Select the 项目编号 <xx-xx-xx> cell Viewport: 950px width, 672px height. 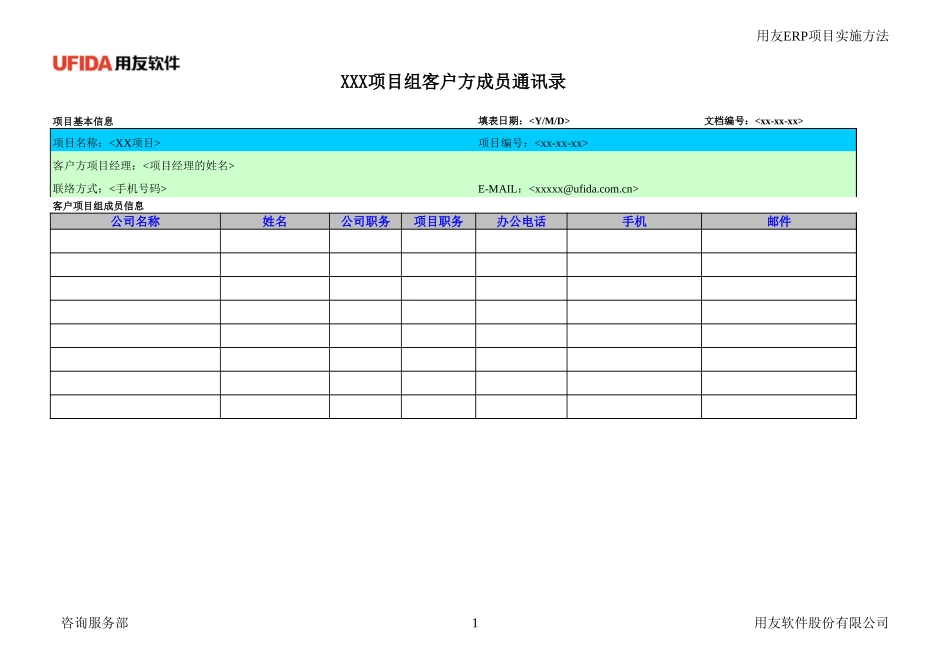coord(533,143)
